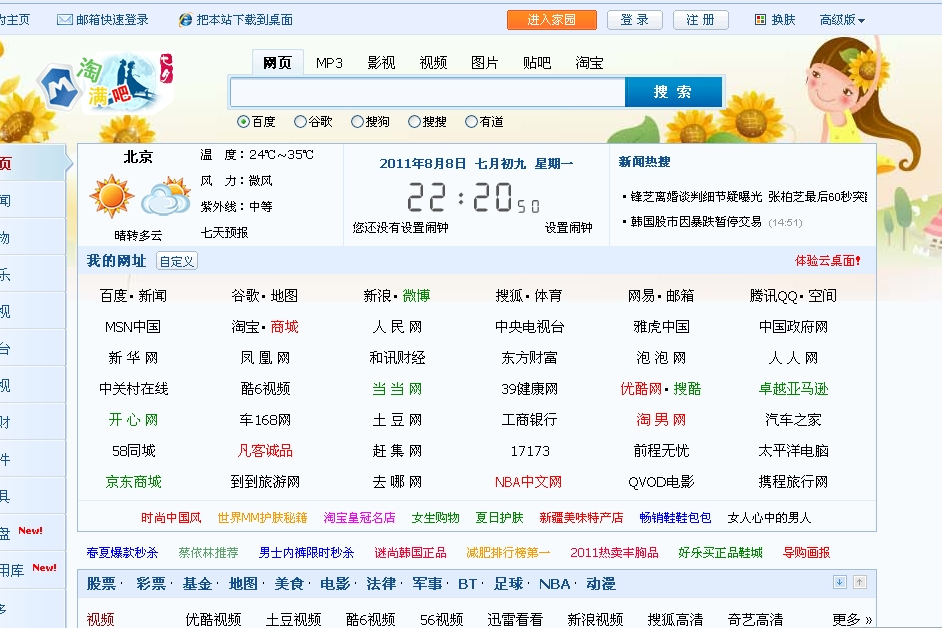Select the 有道 search engine radio button
This screenshot has height=628, width=942.
coord(472,122)
